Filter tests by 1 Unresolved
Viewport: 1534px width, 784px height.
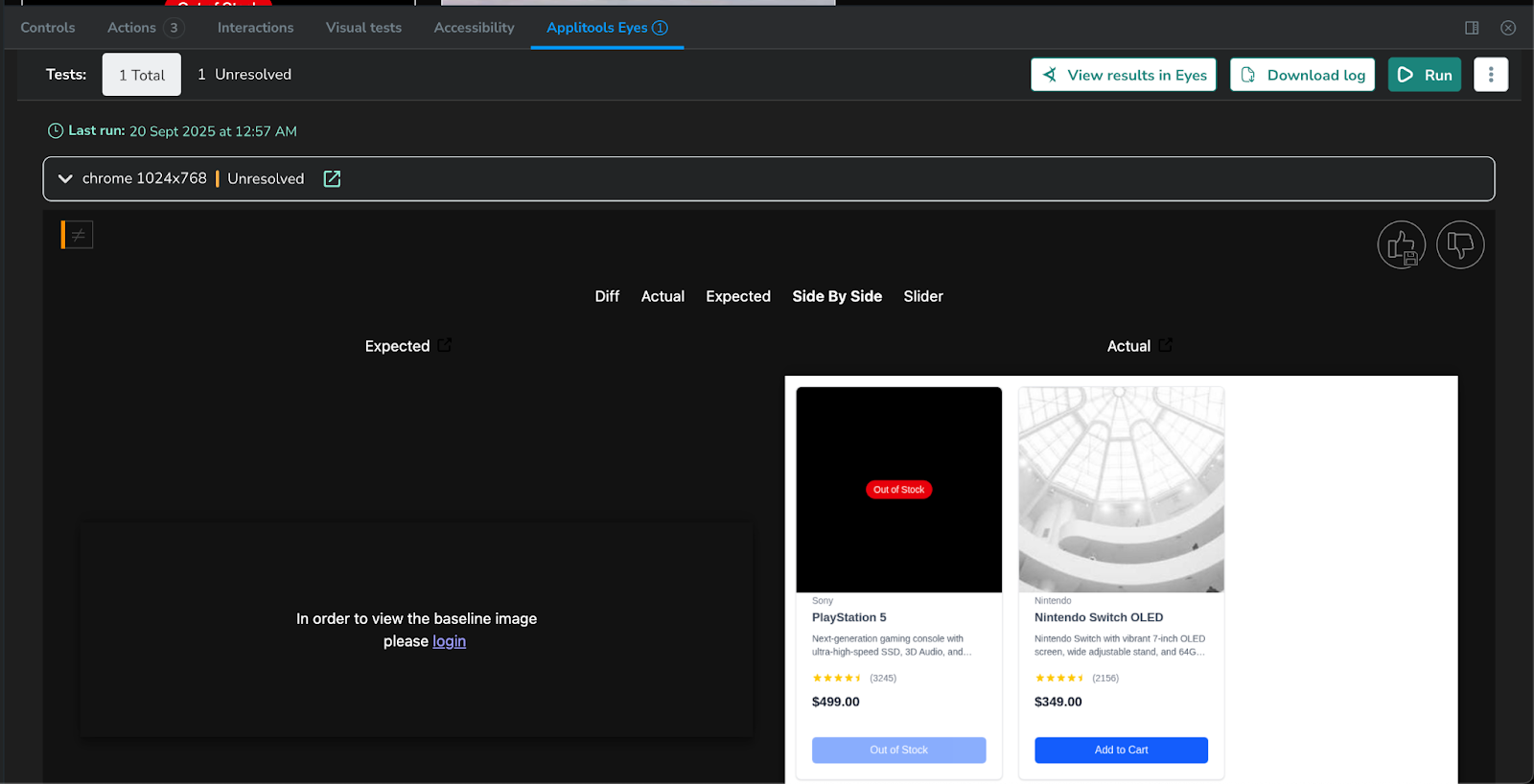tap(244, 75)
